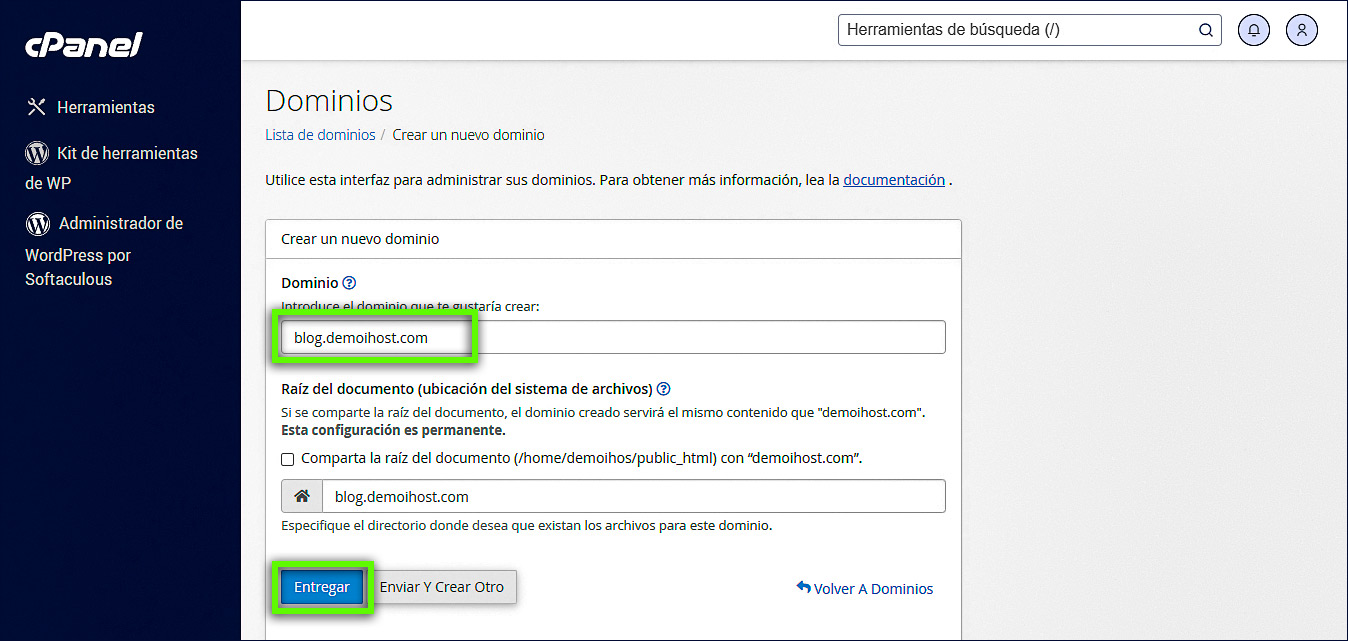This screenshot has width=1348, height=641.
Task: Click the search magnifier icon
Action: [x=1205, y=30]
